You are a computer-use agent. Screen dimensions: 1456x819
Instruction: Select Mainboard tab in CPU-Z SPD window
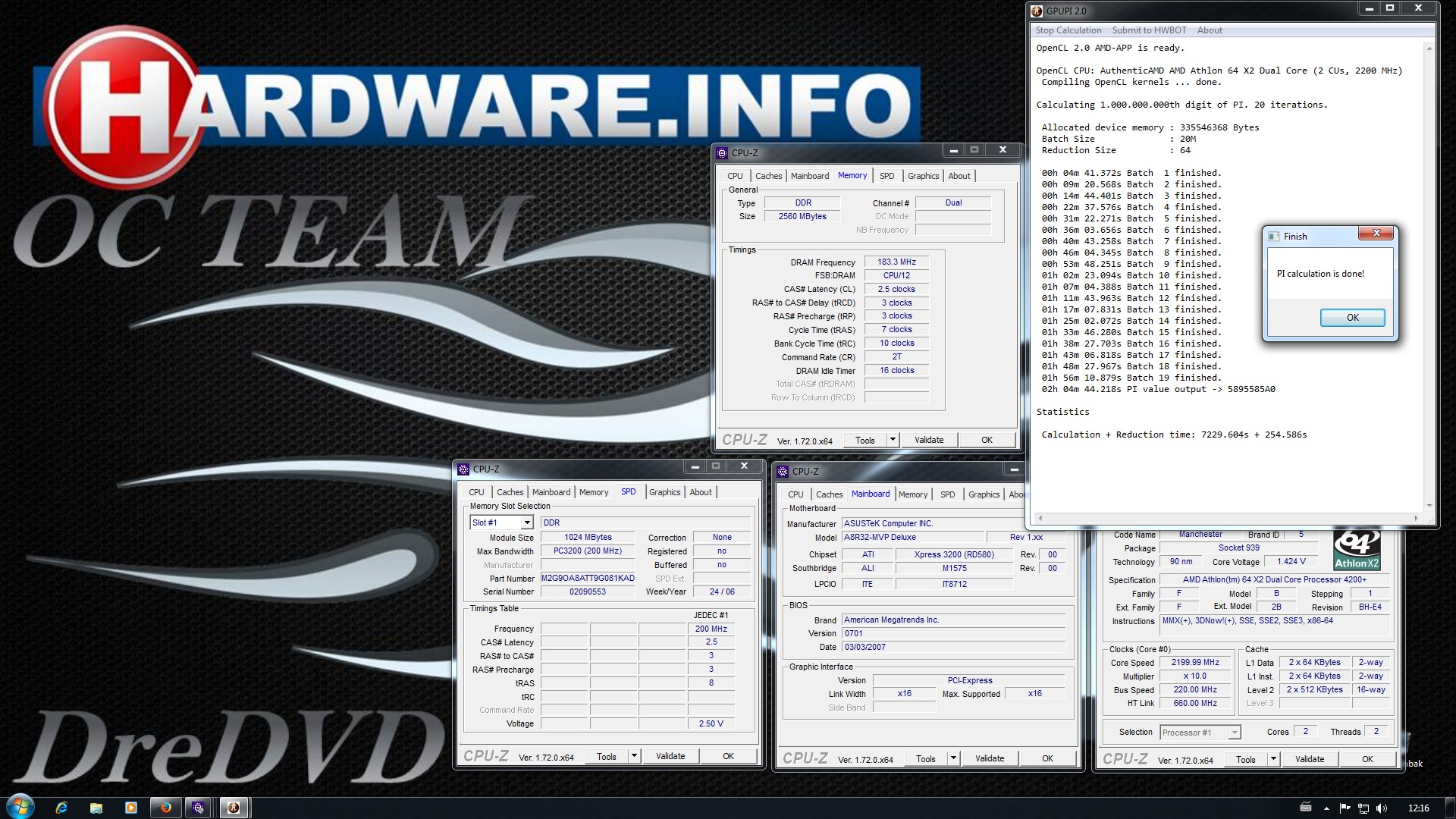(551, 492)
